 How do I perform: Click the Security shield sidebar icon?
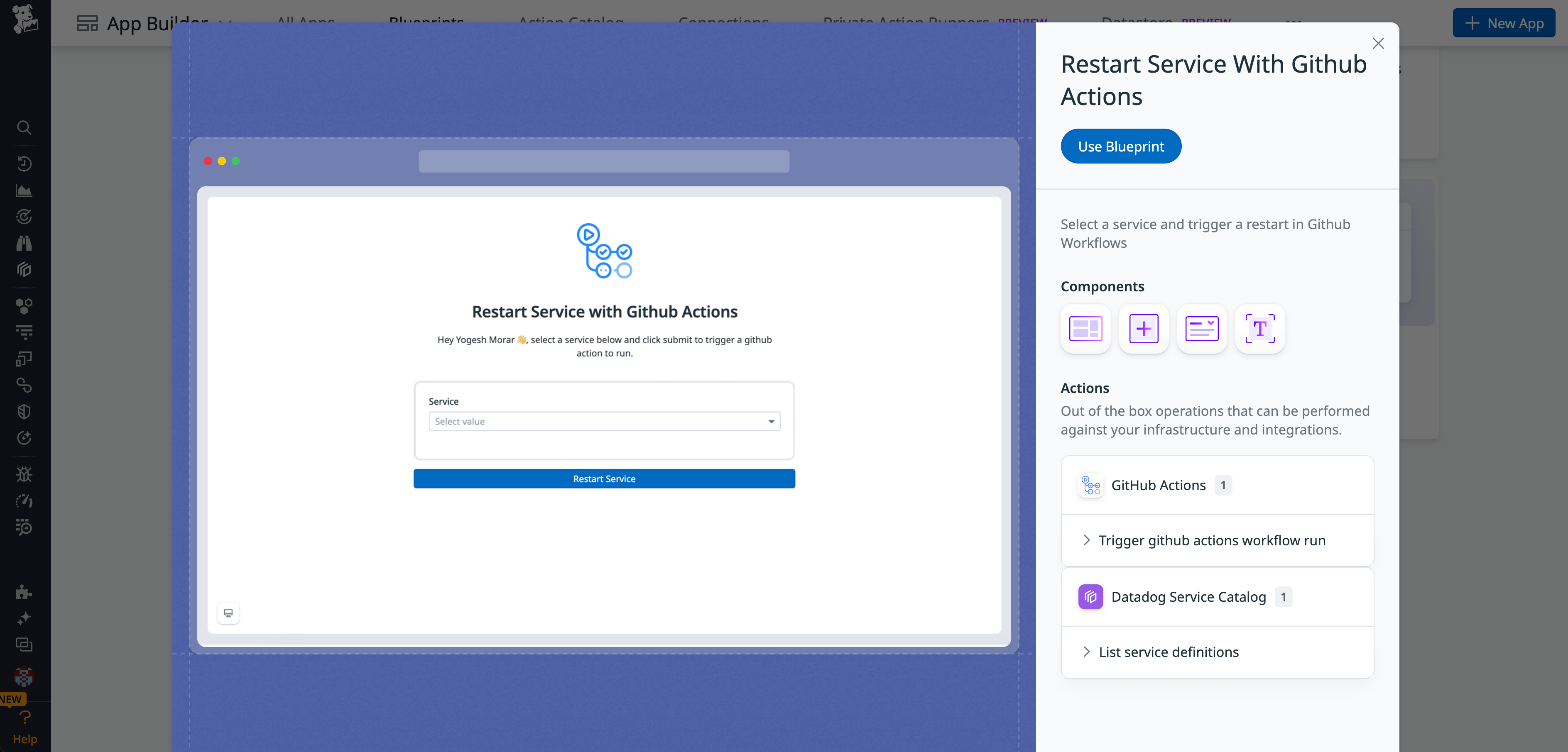pos(24,411)
